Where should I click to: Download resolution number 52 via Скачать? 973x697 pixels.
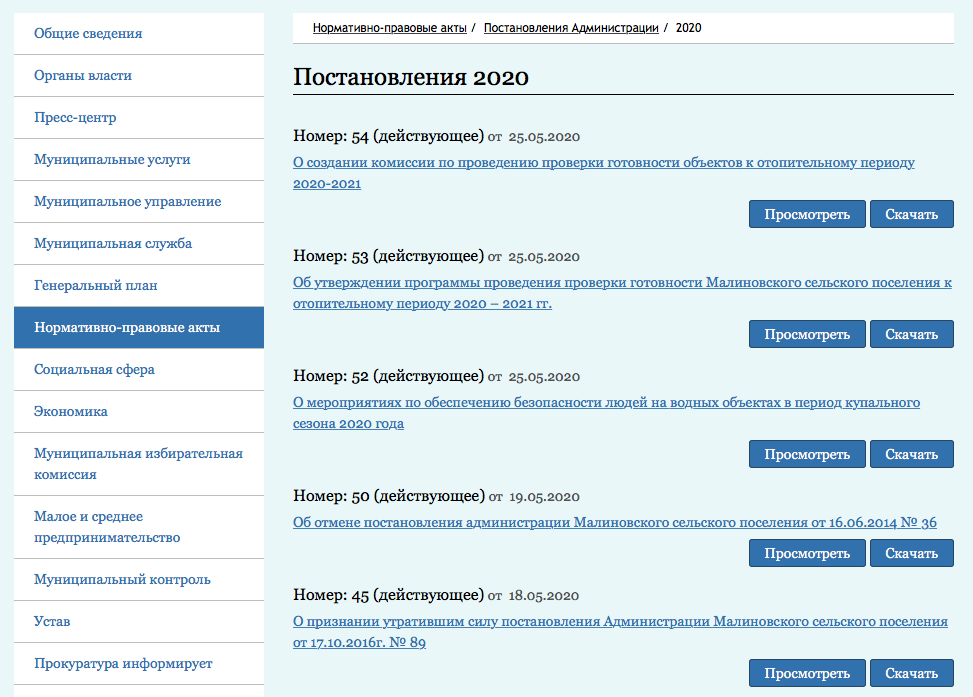tap(912, 454)
